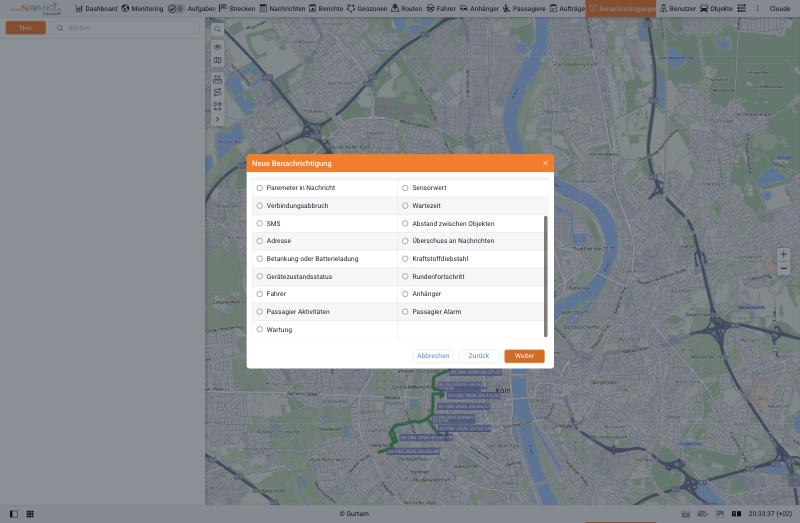Open the map search tool icon
The image size is (800, 523).
point(217,29)
